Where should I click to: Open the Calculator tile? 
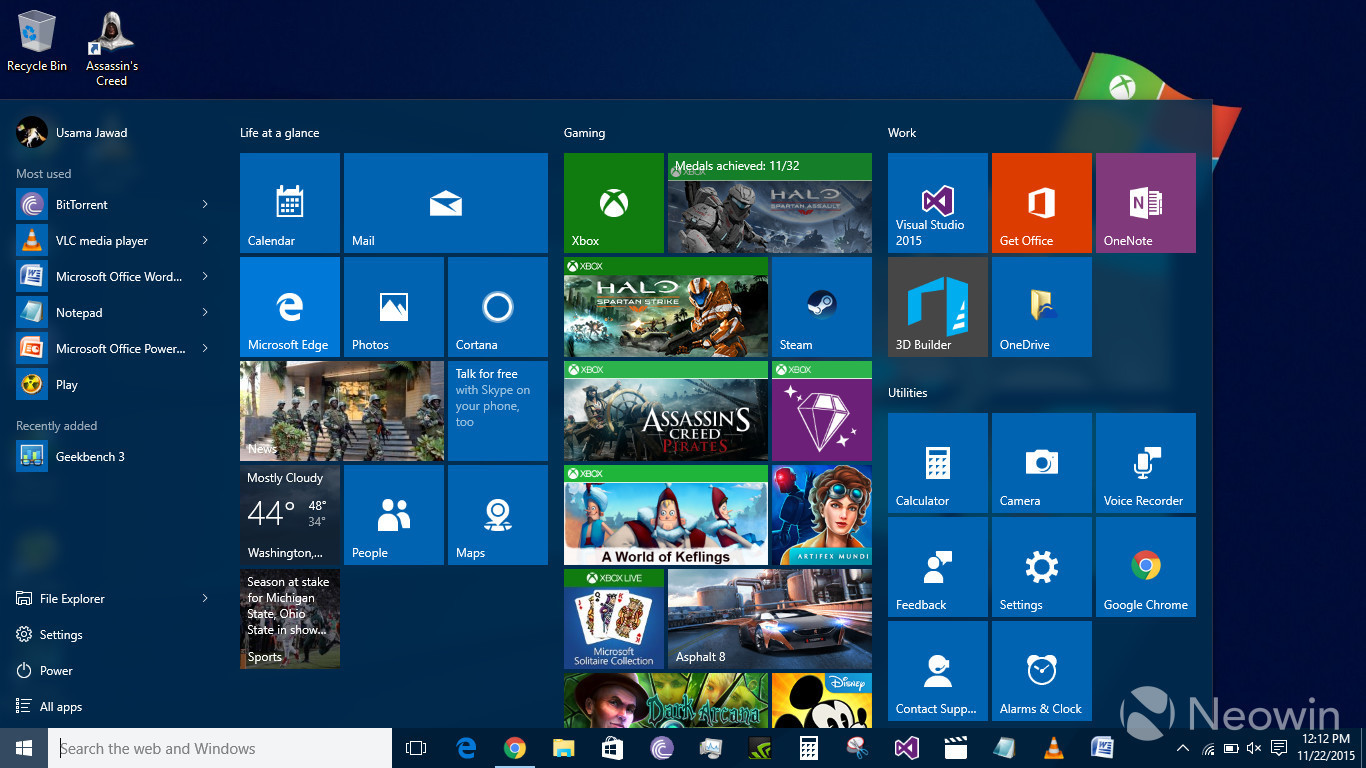(x=938, y=463)
